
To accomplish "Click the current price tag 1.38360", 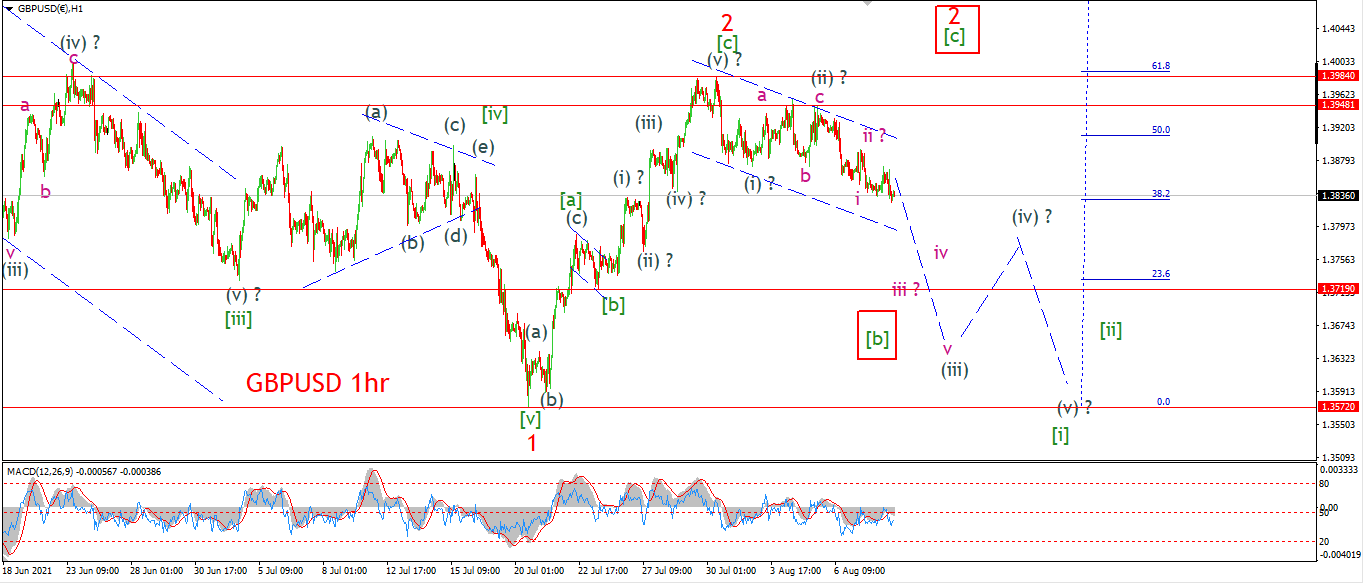I will 1340,196.
